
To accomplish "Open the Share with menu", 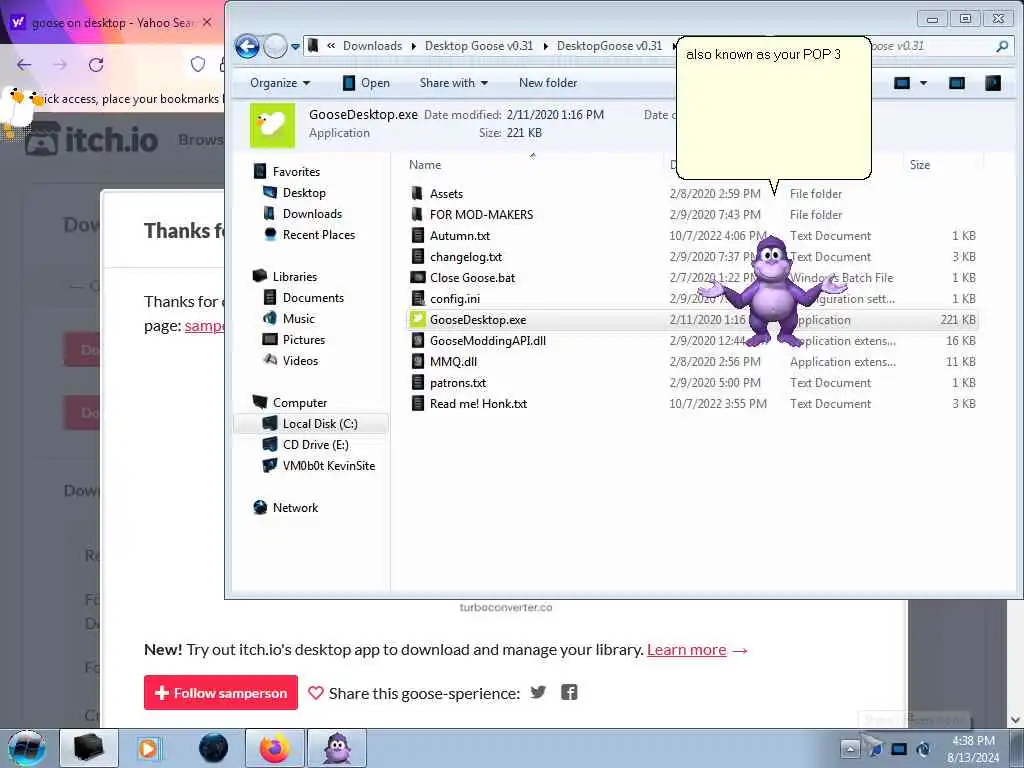I will point(454,83).
